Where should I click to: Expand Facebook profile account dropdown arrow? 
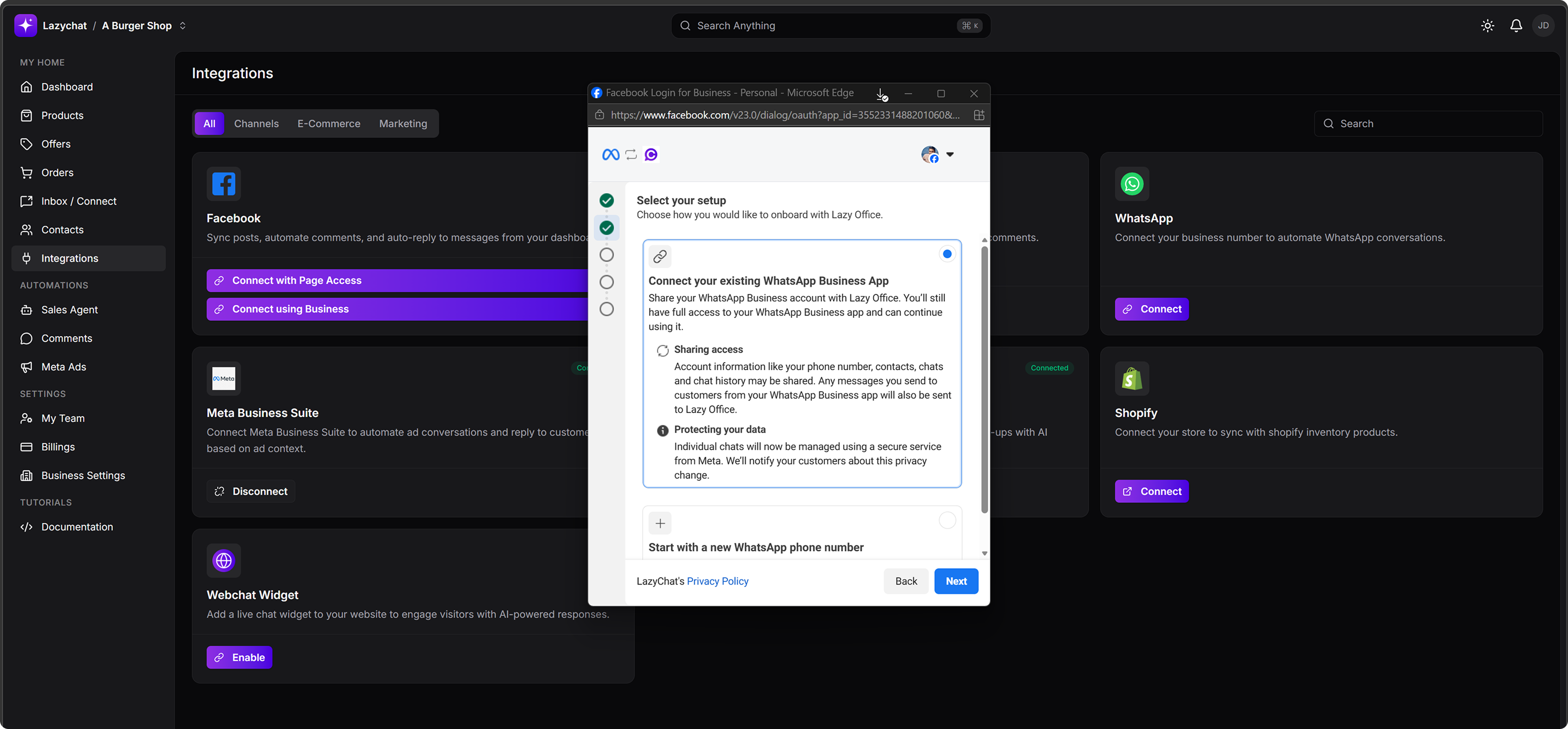pos(950,154)
